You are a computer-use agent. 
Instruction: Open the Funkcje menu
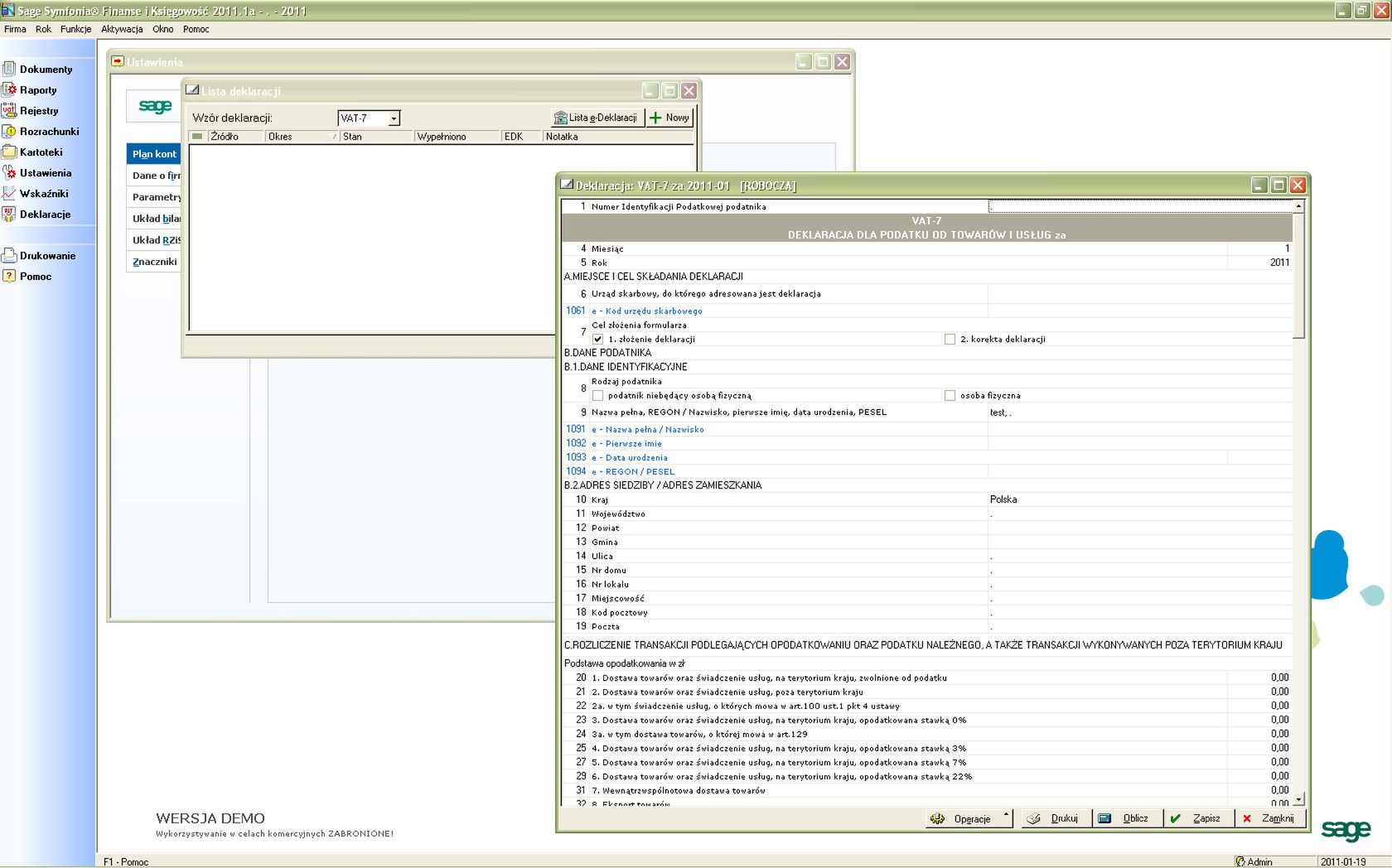[75, 29]
